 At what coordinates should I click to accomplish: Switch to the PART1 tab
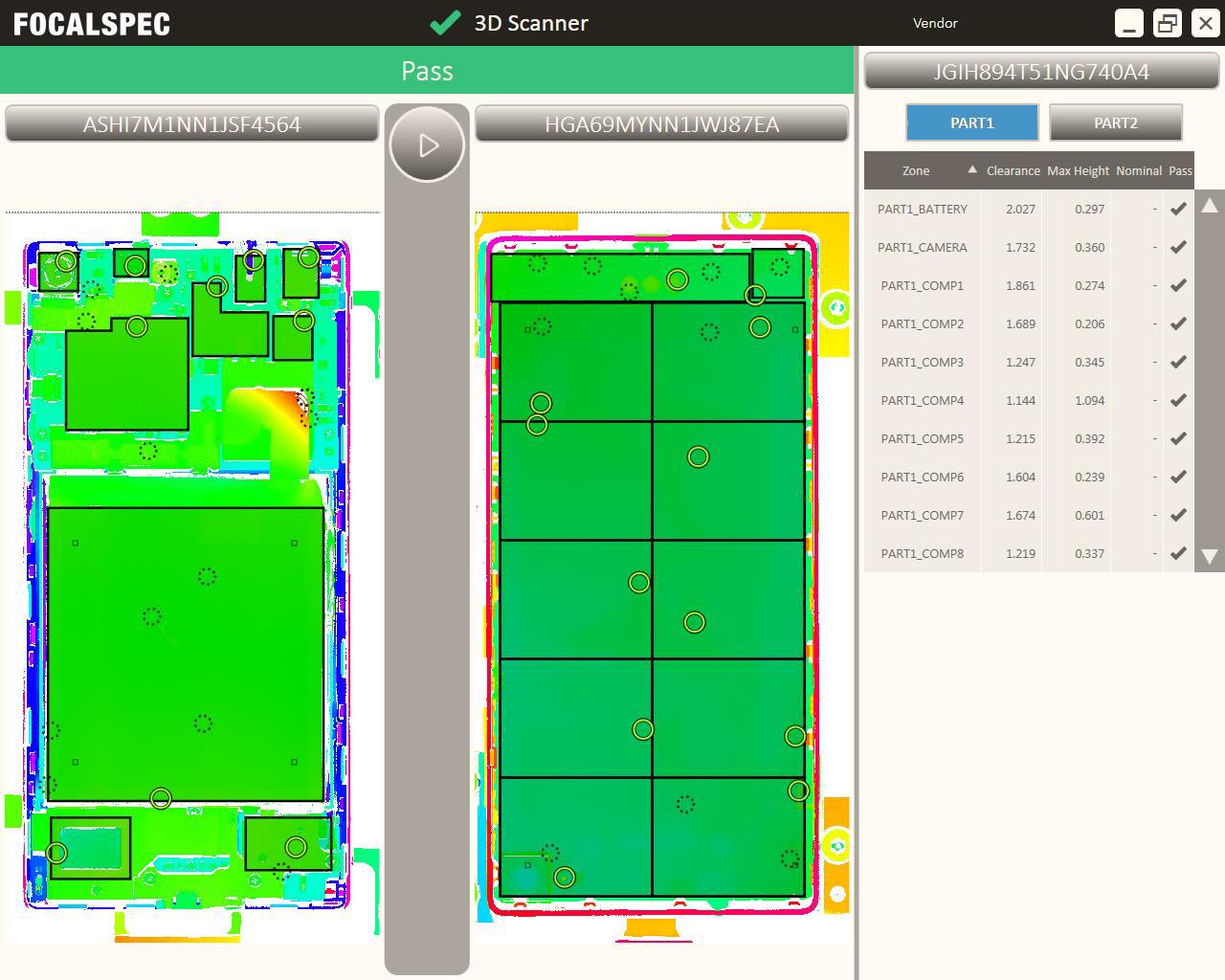click(x=971, y=122)
